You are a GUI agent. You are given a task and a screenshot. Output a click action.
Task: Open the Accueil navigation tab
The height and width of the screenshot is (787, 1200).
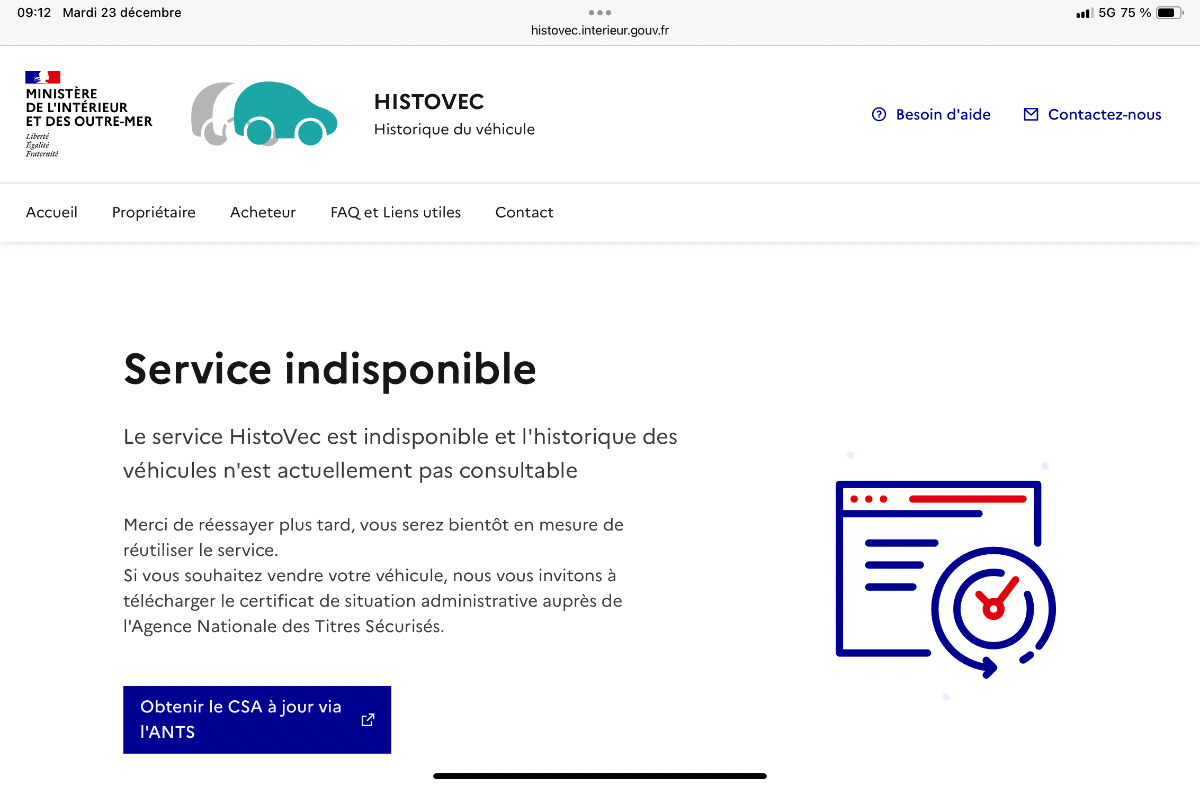point(52,212)
